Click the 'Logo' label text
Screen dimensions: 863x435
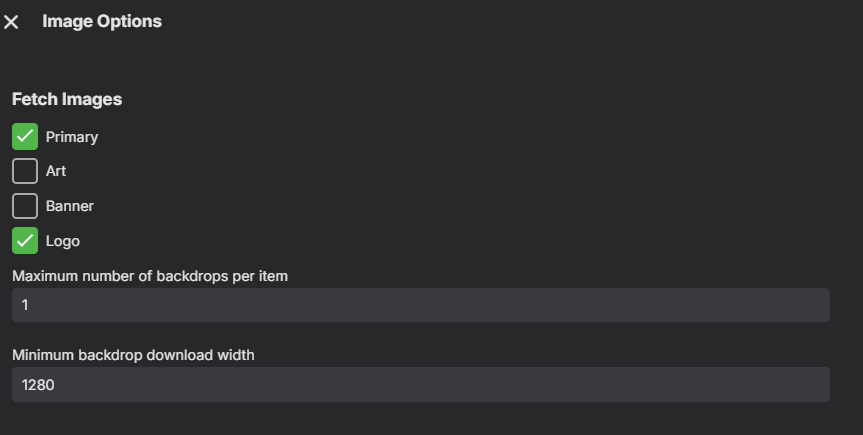click(x=63, y=241)
